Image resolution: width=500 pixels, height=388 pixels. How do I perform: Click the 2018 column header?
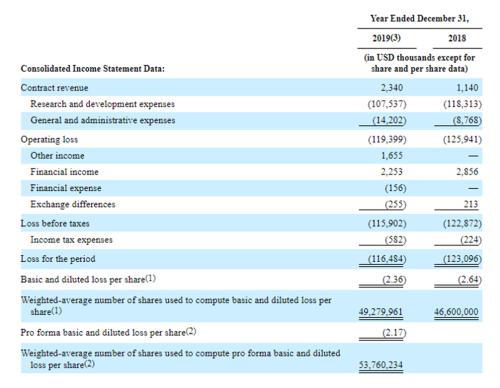[457, 38]
